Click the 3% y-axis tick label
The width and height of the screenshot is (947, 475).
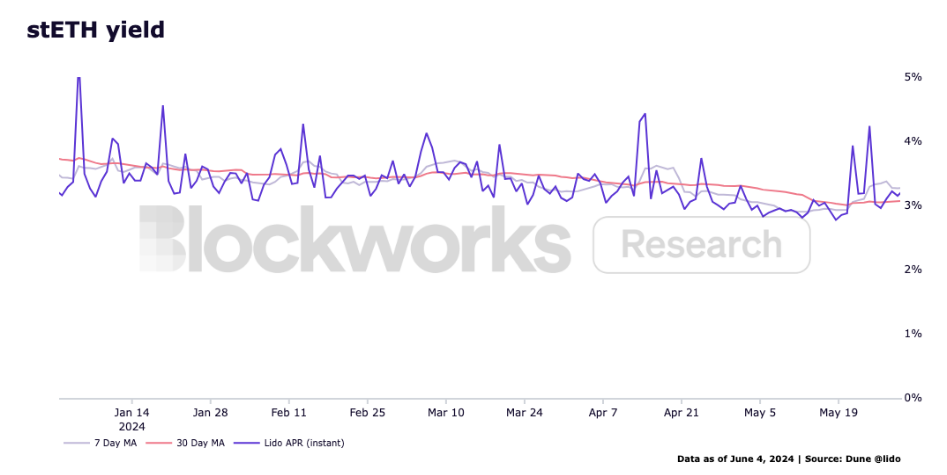[913, 205]
